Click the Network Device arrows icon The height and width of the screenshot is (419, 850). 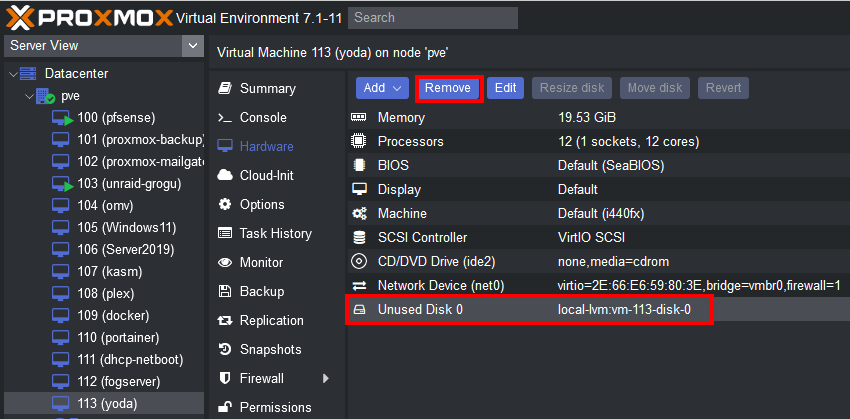pyautogui.click(x=358, y=286)
